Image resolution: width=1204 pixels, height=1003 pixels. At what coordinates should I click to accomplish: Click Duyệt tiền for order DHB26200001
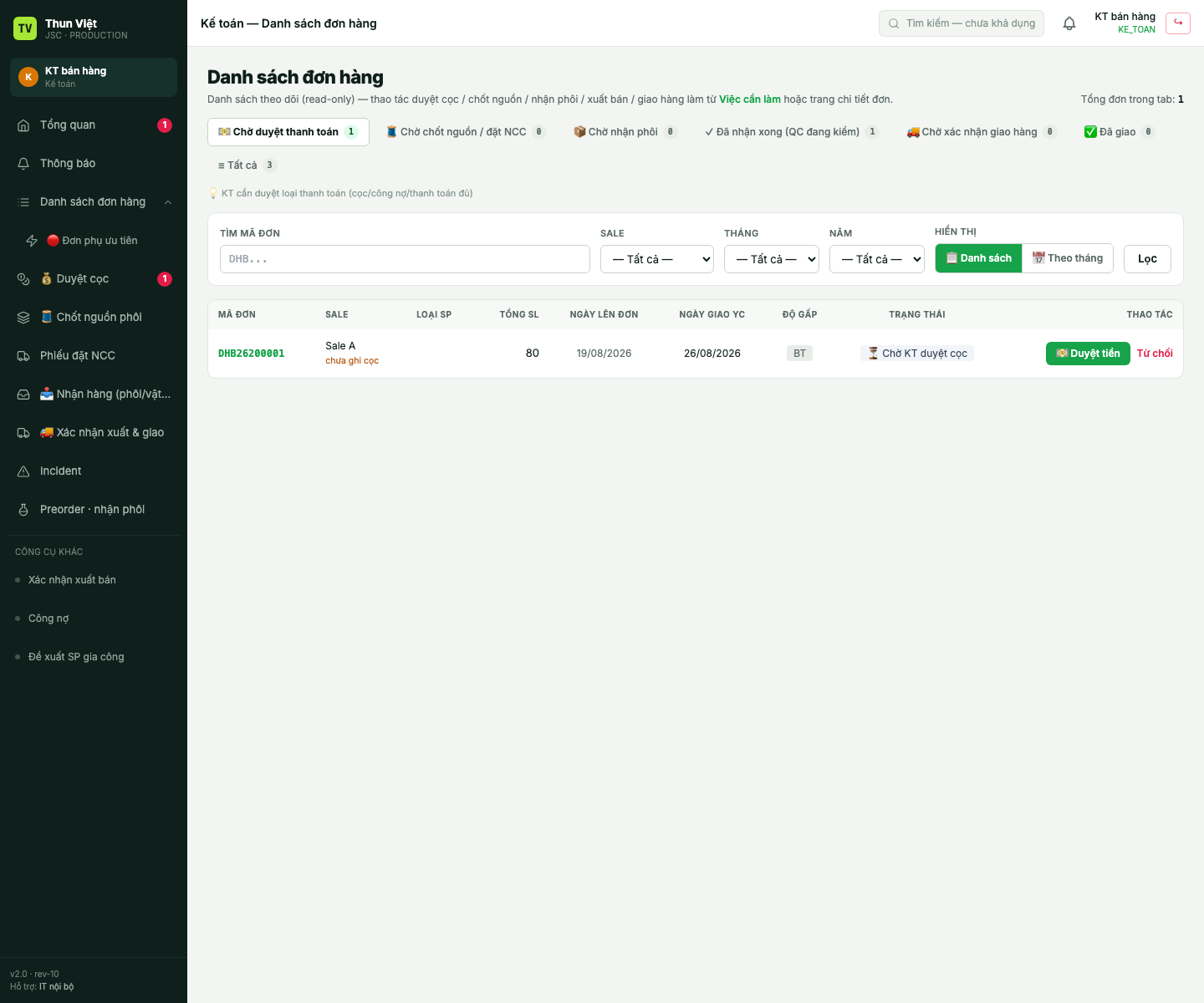click(x=1088, y=354)
